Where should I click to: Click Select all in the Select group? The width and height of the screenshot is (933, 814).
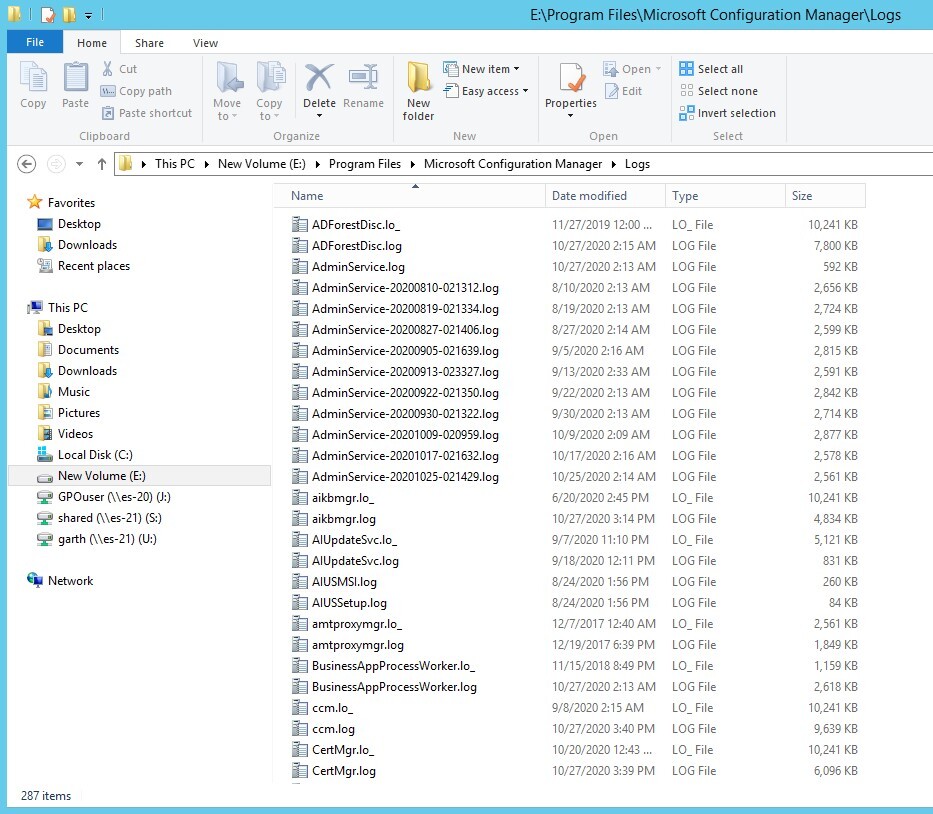(x=715, y=68)
